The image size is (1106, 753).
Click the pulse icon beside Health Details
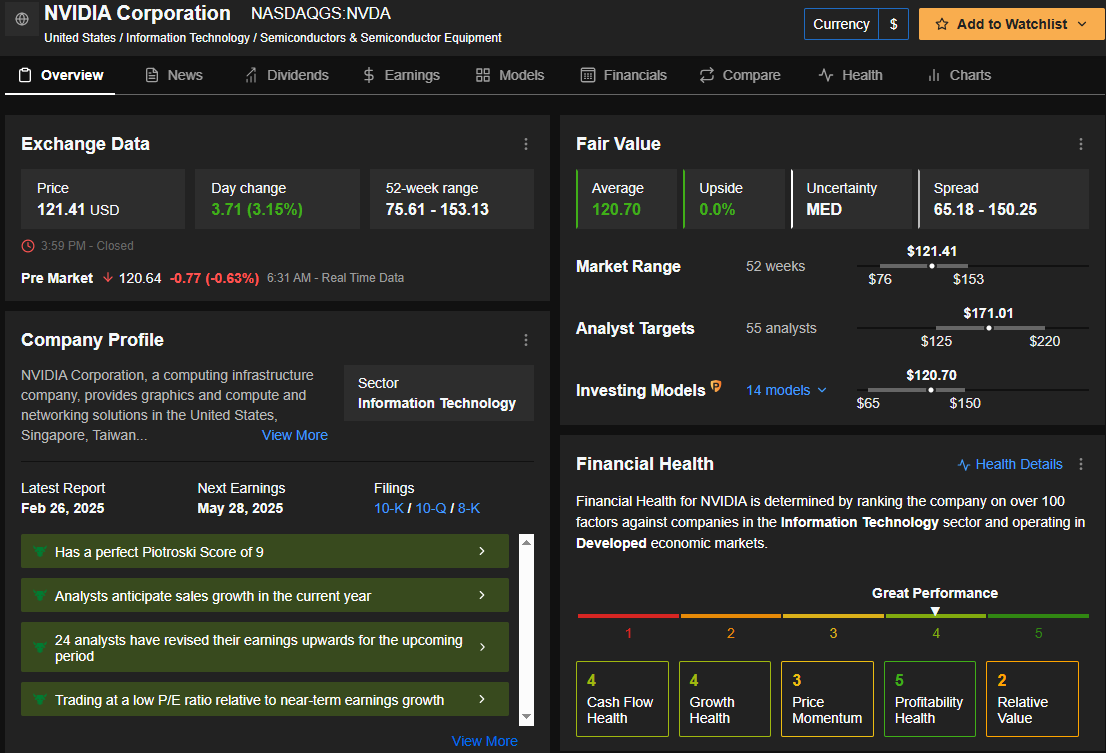pyautogui.click(x=964, y=465)
